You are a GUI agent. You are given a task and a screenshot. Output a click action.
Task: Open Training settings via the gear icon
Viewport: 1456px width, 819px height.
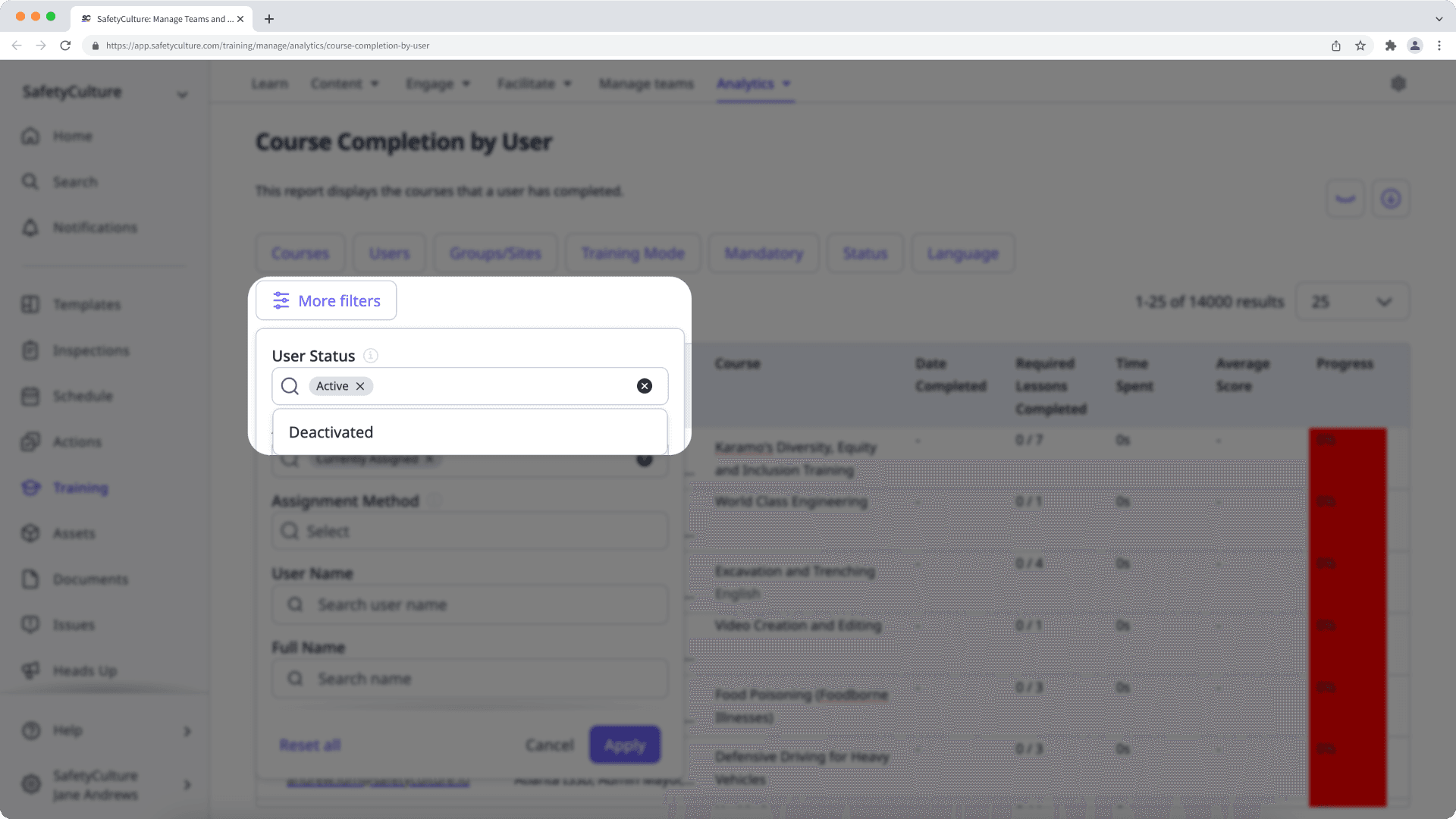click(1399, 83)
